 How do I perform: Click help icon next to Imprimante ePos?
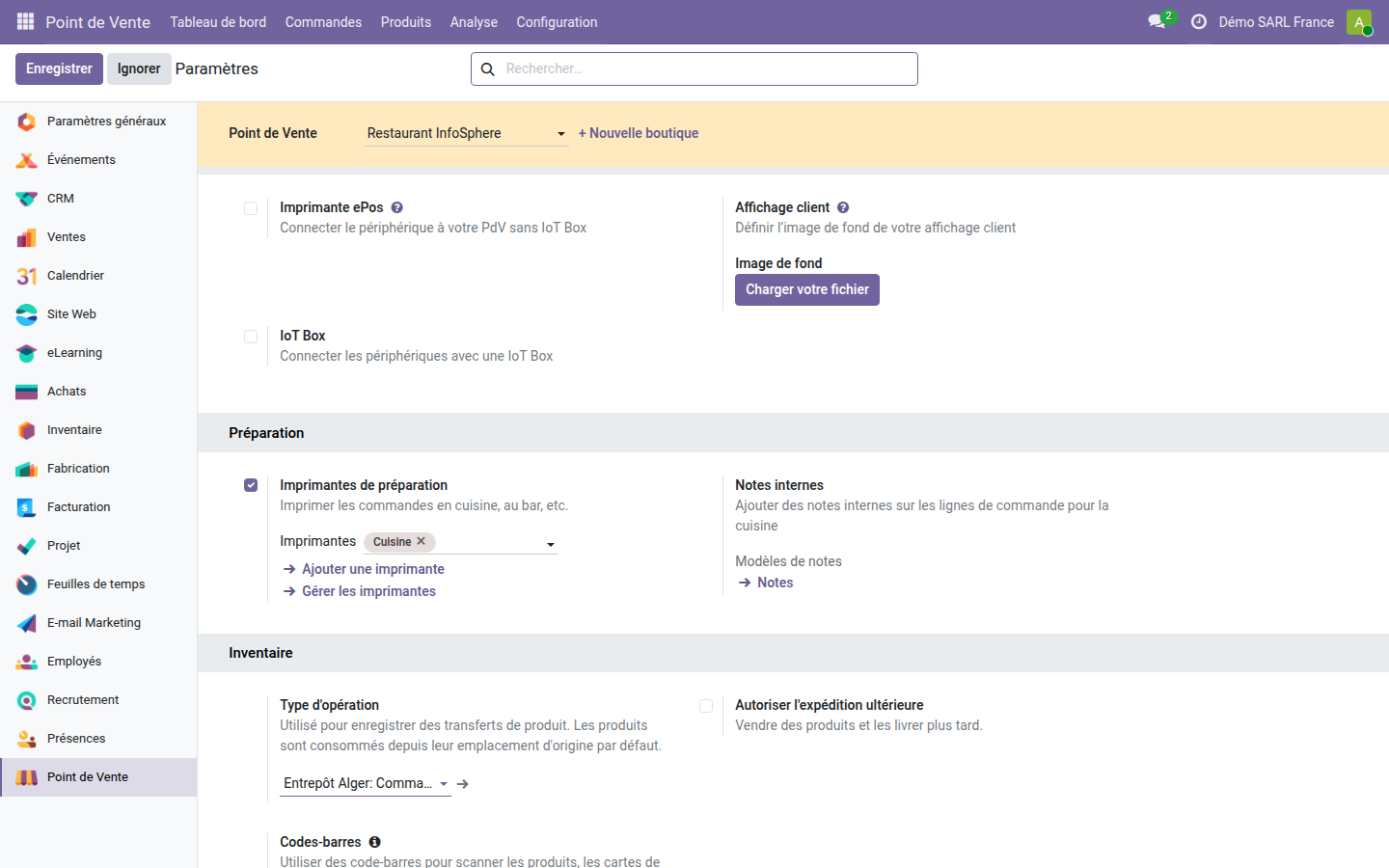click(397, 207)
